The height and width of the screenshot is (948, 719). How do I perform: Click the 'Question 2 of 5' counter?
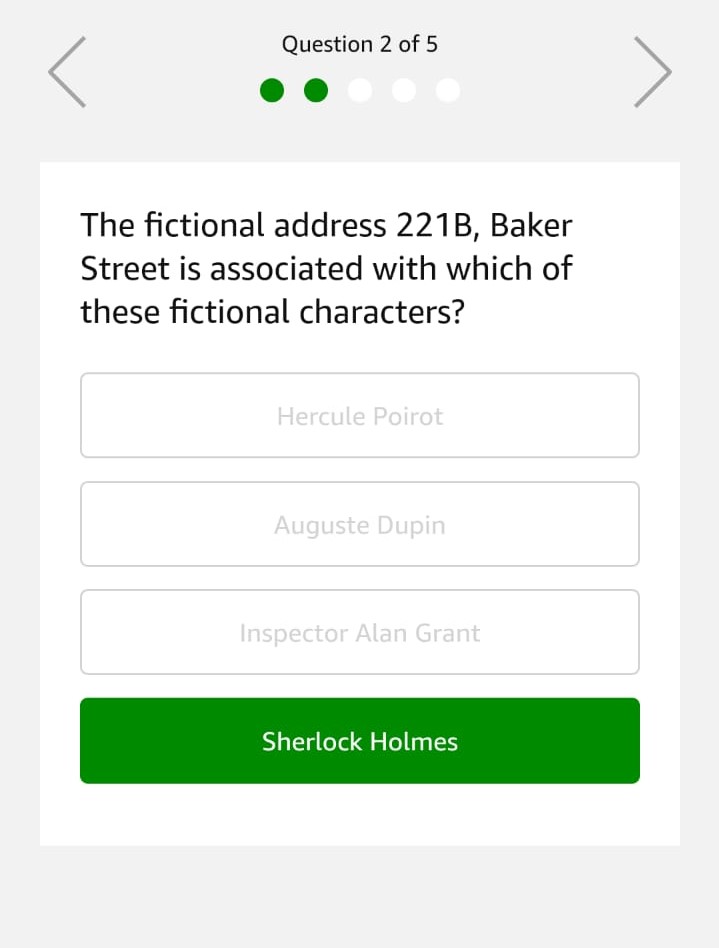click(359, 44)
